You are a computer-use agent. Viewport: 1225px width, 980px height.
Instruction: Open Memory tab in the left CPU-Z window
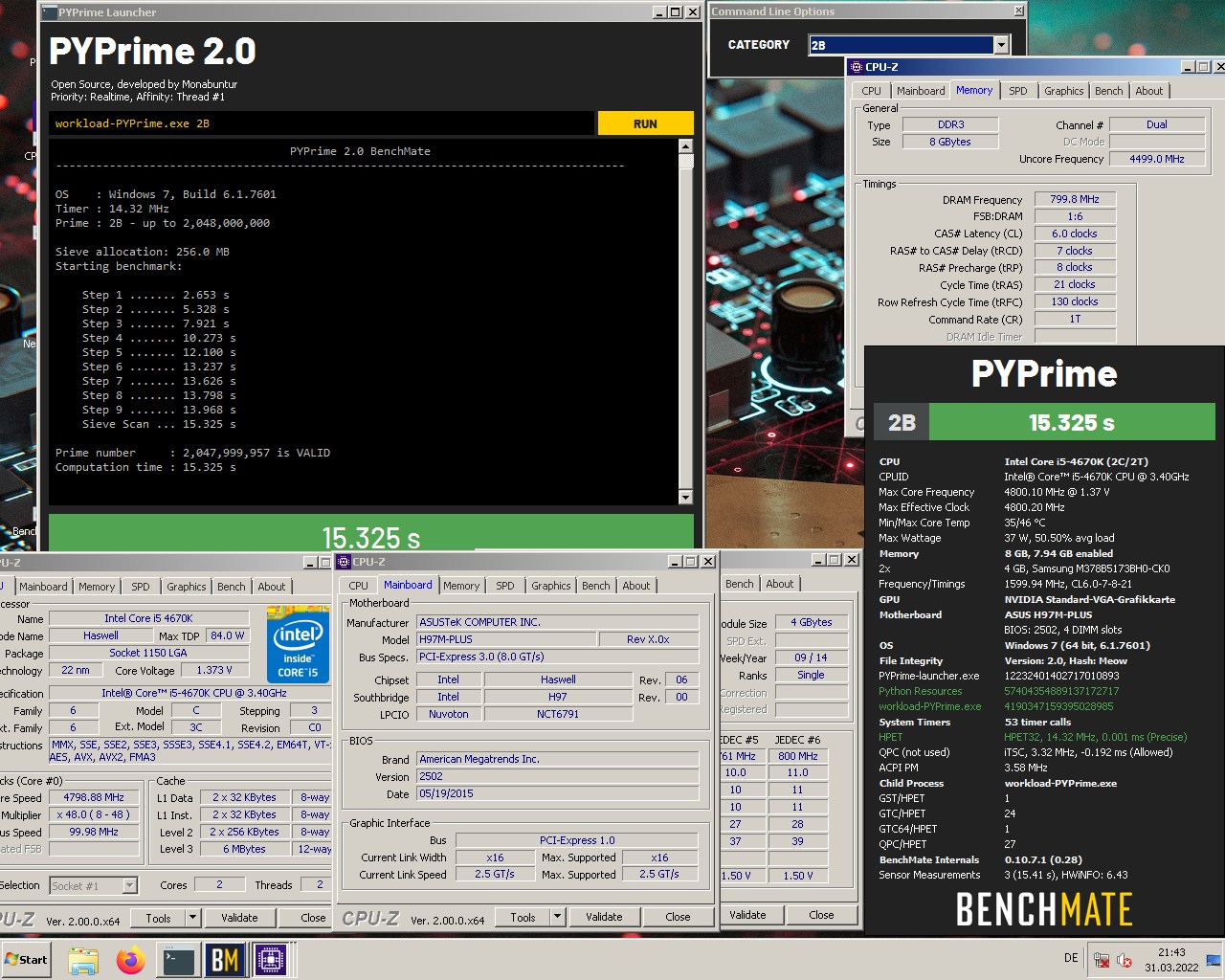tap(97, 587)
